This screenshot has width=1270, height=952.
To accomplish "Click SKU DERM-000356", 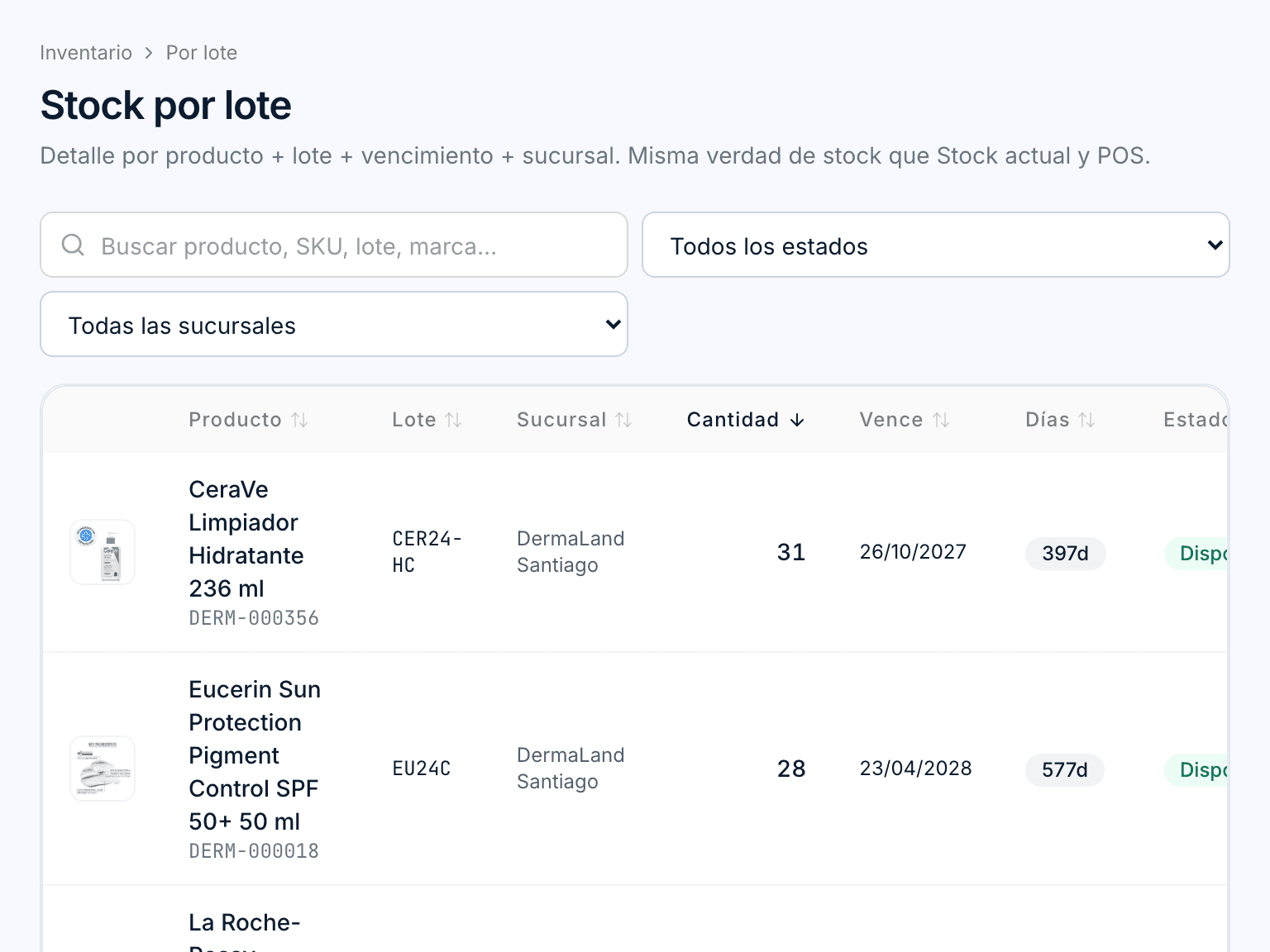I will 254,618.
